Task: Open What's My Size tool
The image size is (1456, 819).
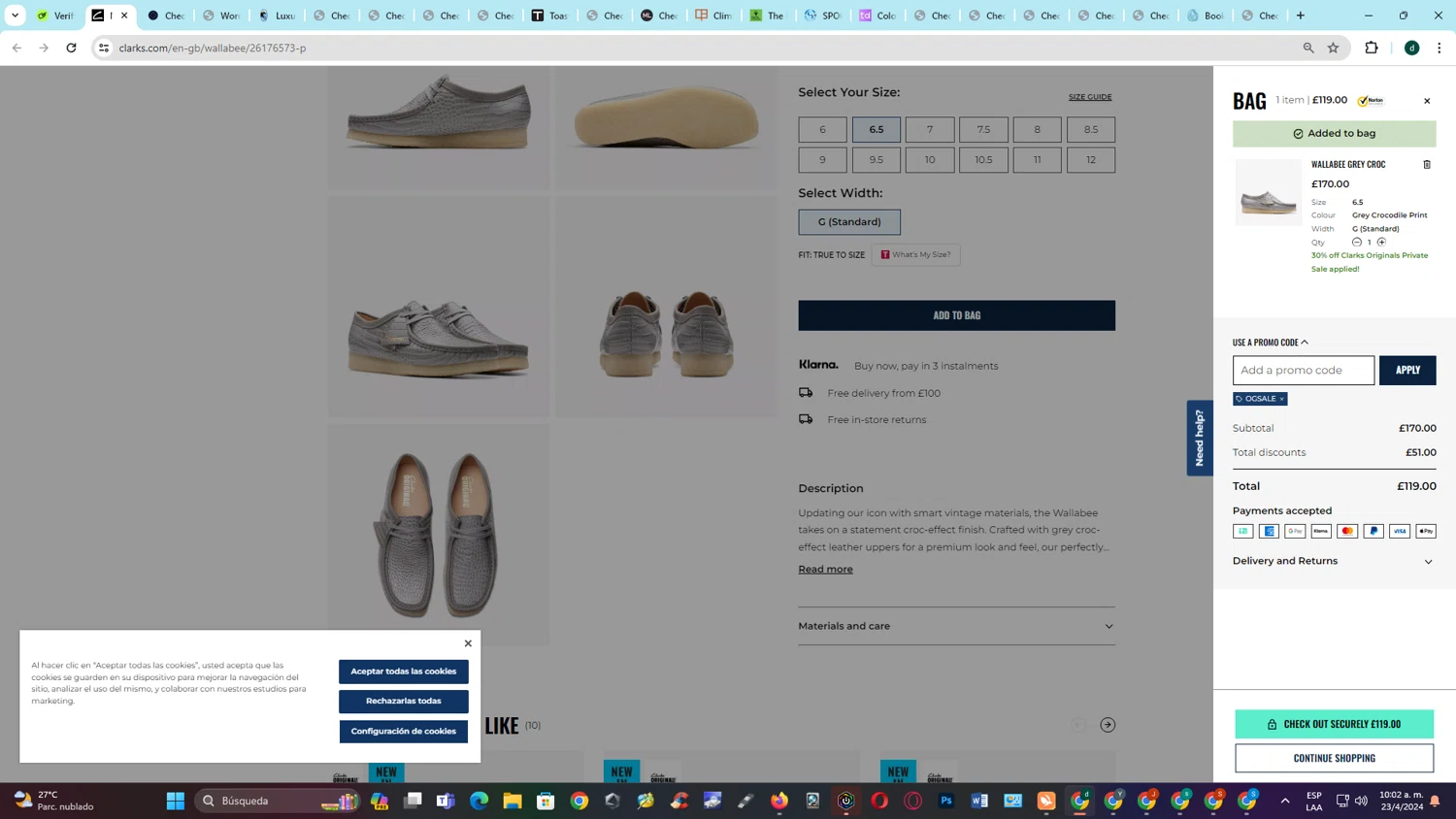Action: [915, 255]
